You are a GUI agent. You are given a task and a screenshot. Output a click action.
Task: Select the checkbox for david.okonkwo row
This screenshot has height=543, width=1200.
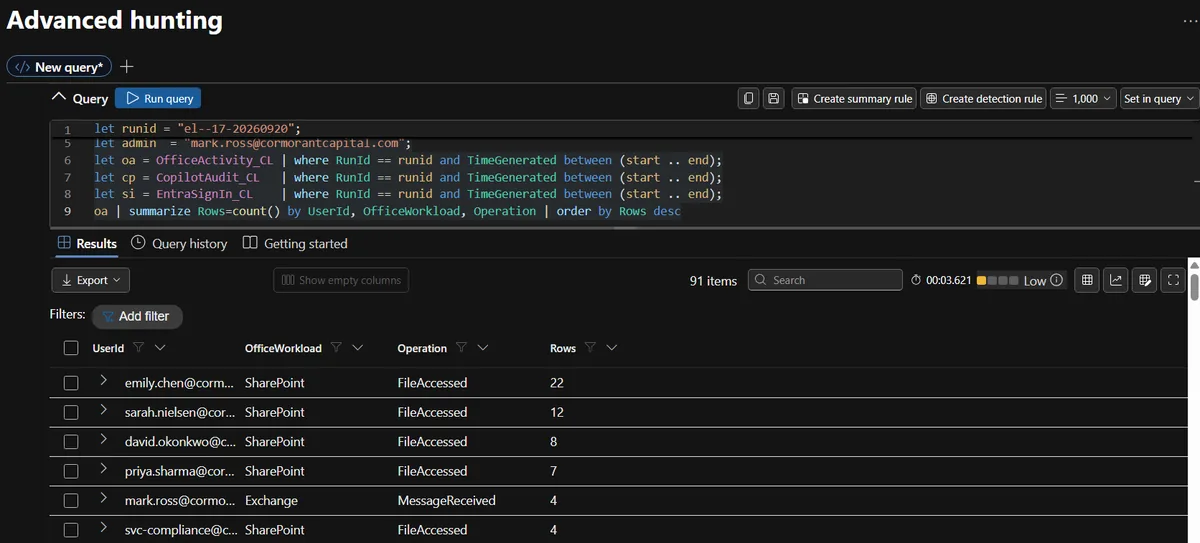click(x=71, y=441)
